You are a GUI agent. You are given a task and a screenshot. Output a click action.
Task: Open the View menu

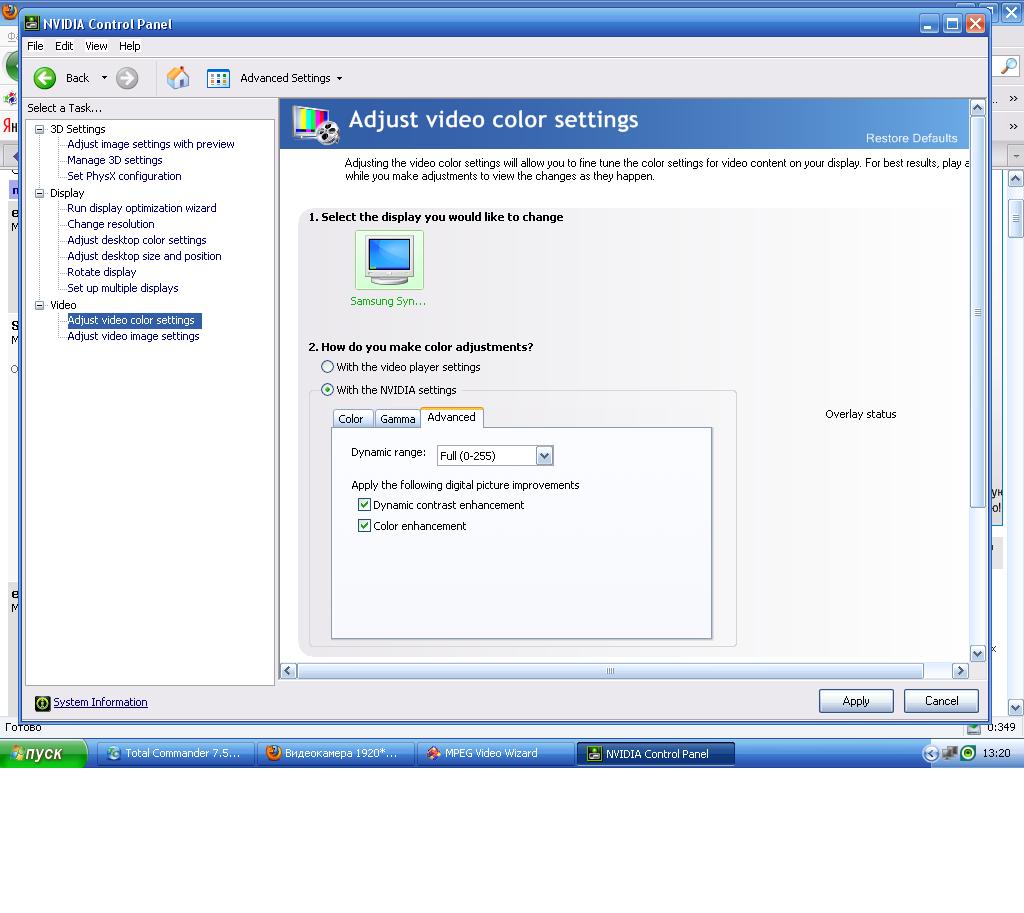96,46
